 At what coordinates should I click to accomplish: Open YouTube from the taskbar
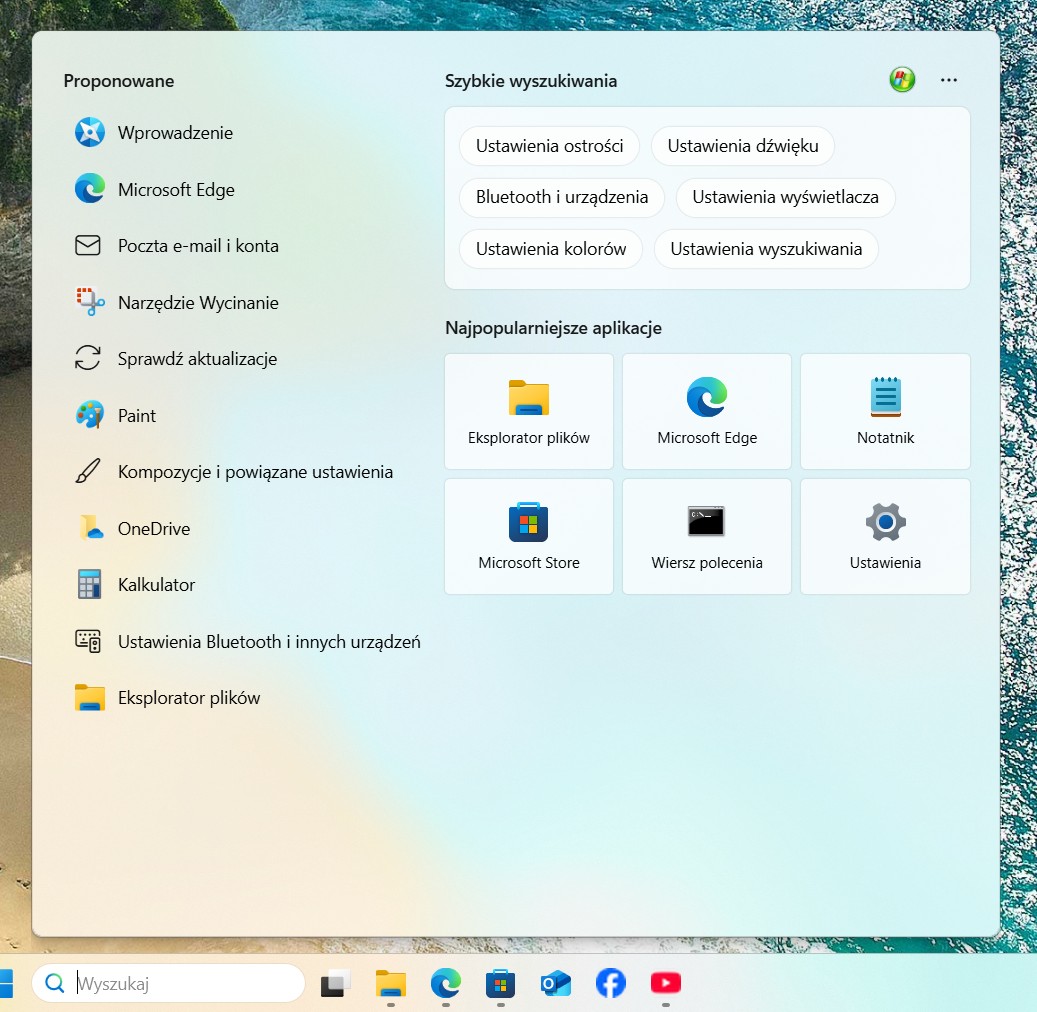665,983
